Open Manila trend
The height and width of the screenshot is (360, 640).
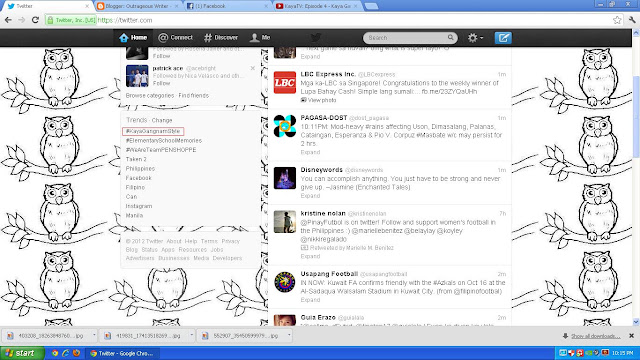pyautogui.click(x=134, y=216)
